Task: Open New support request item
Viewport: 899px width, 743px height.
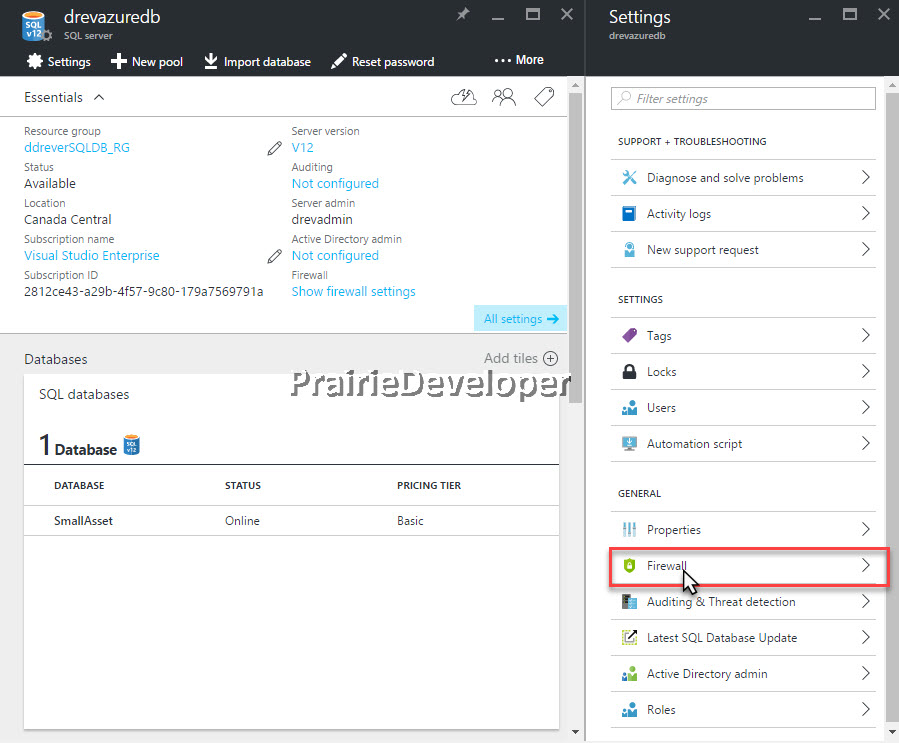Action: 743,250
